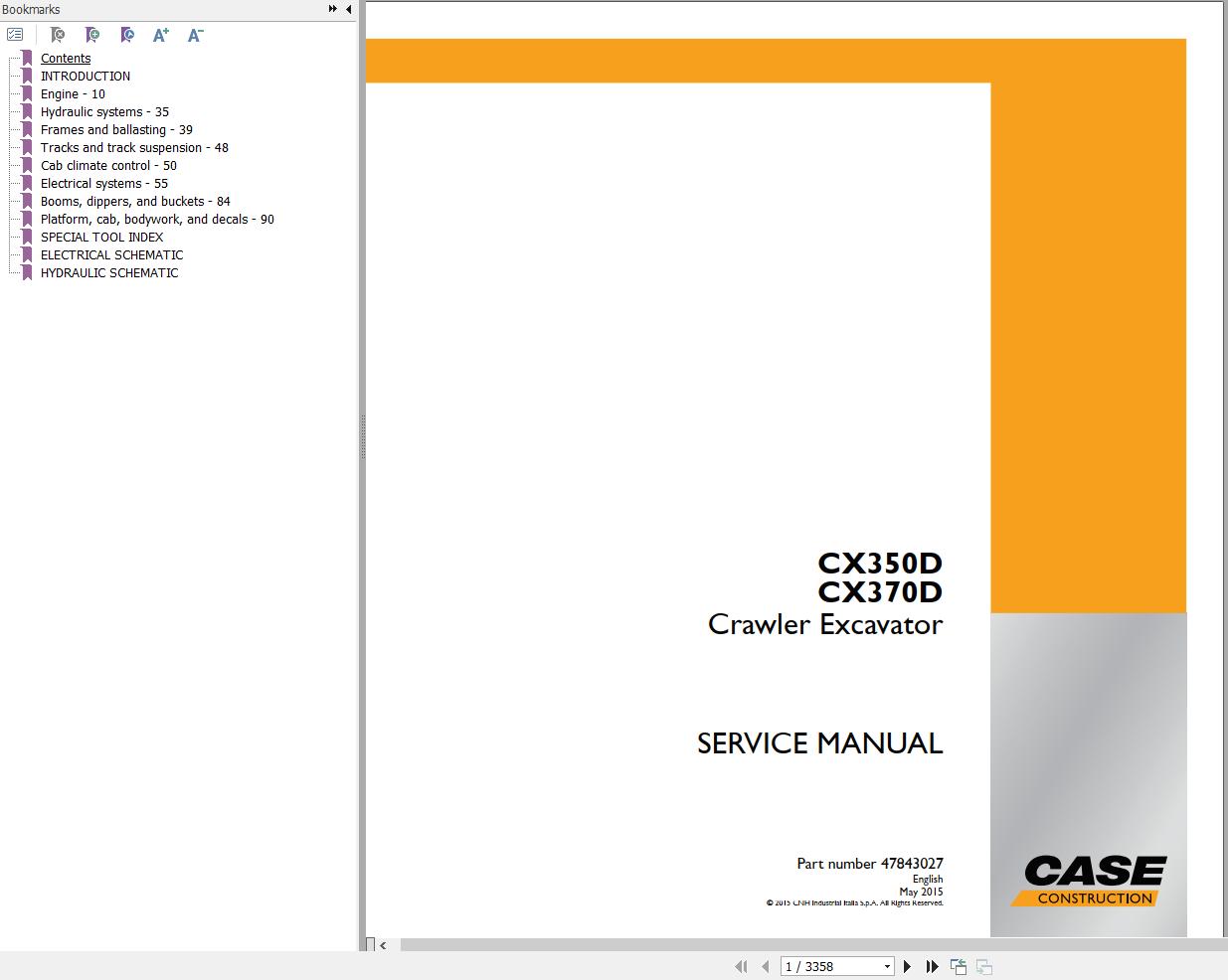
Task: Click the CASE Construction logo
Action: coord(1091,881)
